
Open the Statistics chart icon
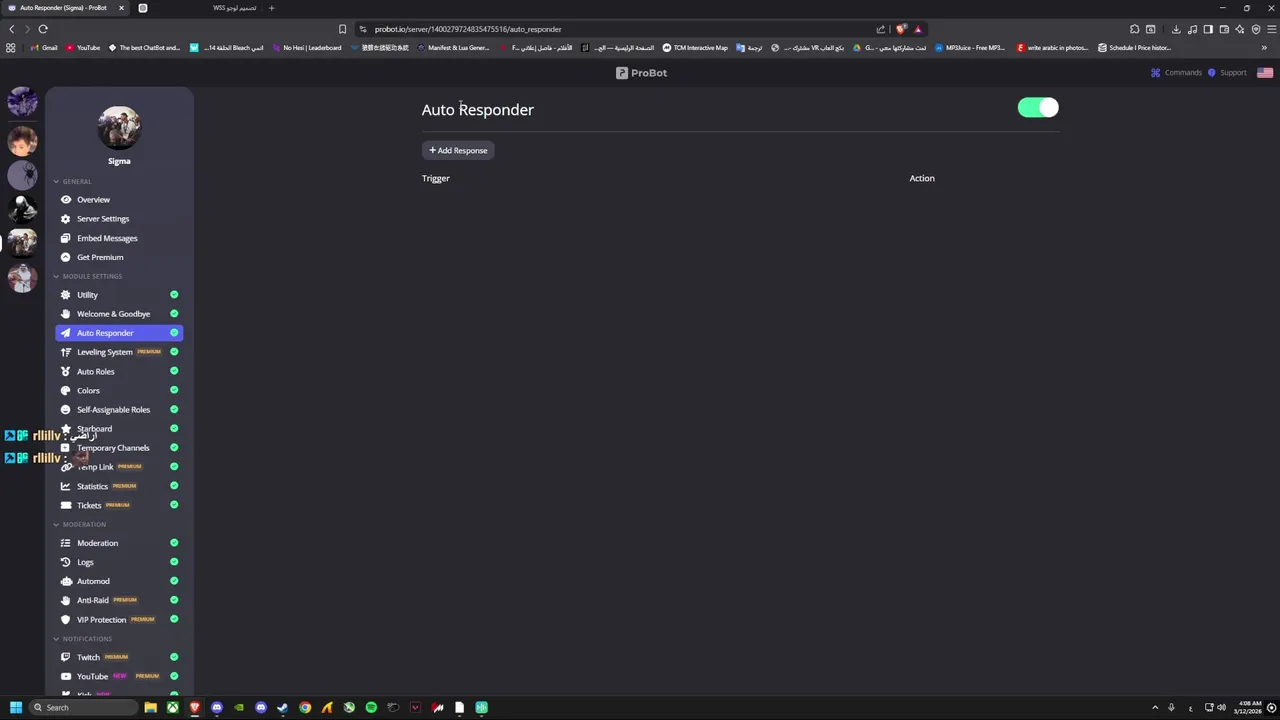[x=66, y=486]
